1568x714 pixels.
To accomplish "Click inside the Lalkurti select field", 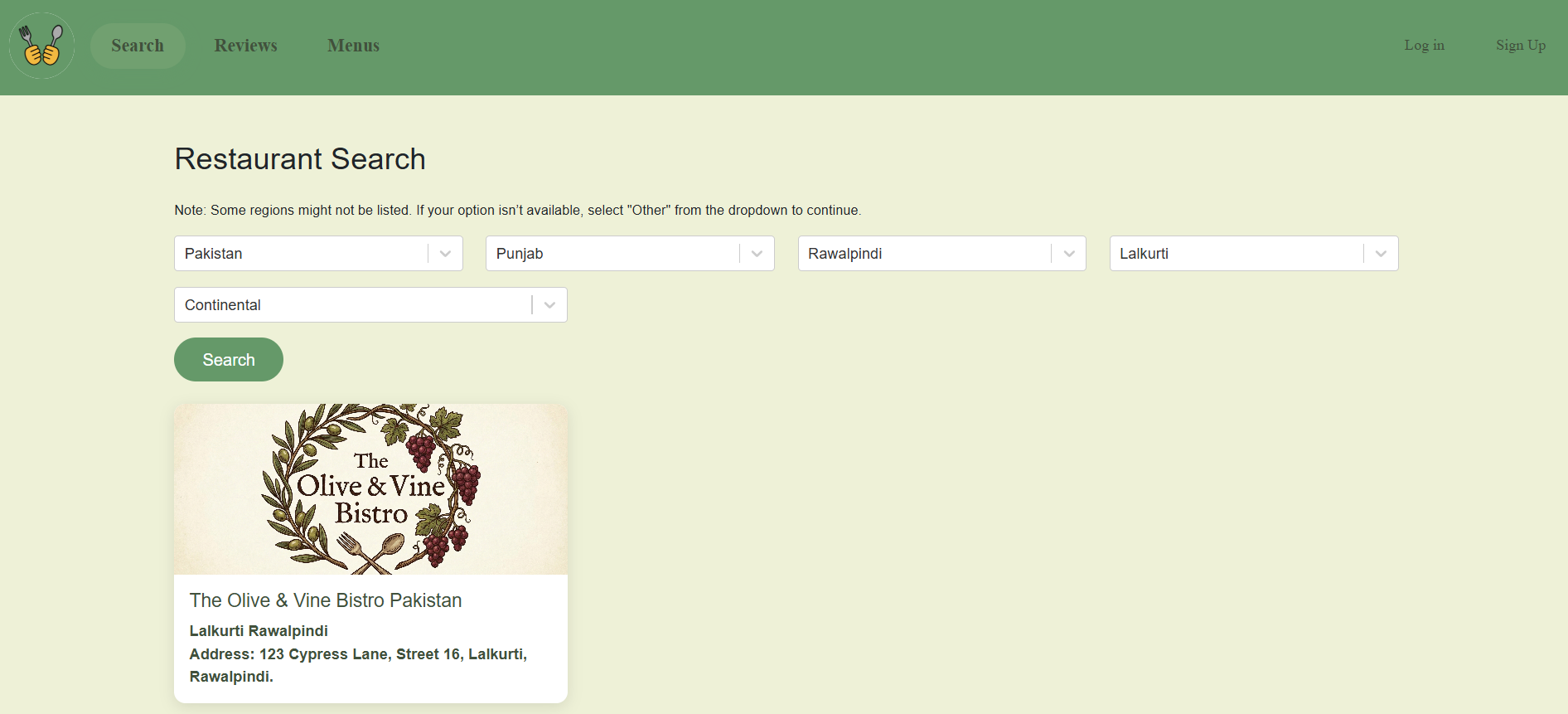I will [1254, 254].
